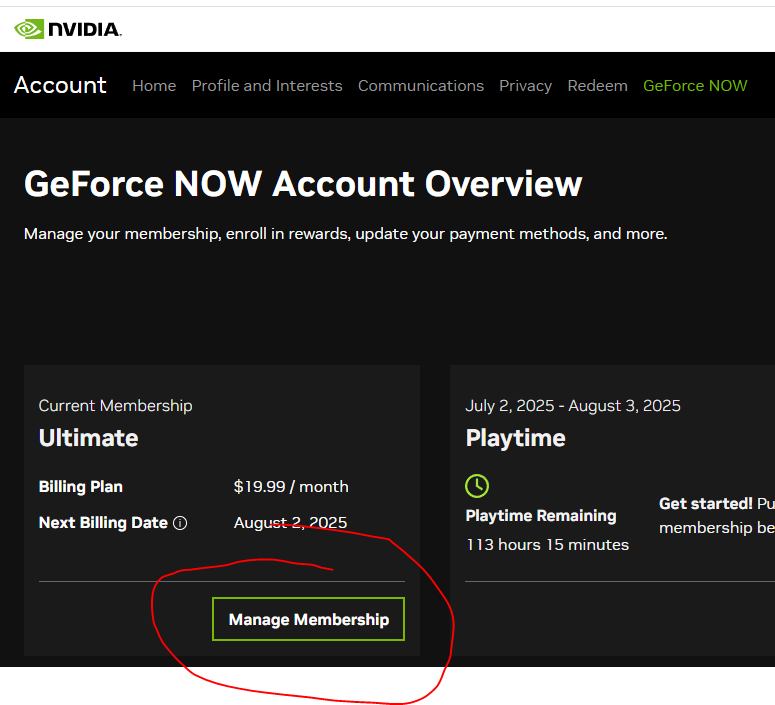Click the Manage your membership description text
Viewport: 775px width, 705px height.
pyautogui.click(x=345, y=234)
